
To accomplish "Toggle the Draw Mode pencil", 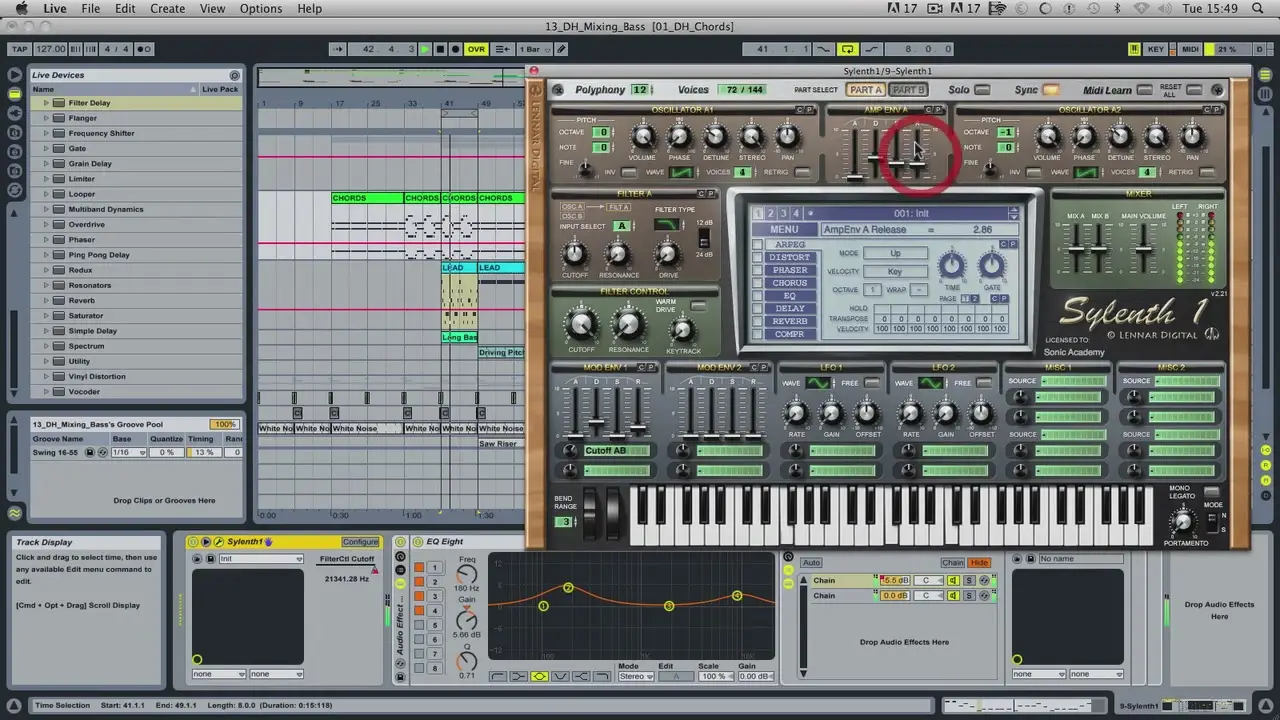I will pos(561,49).
